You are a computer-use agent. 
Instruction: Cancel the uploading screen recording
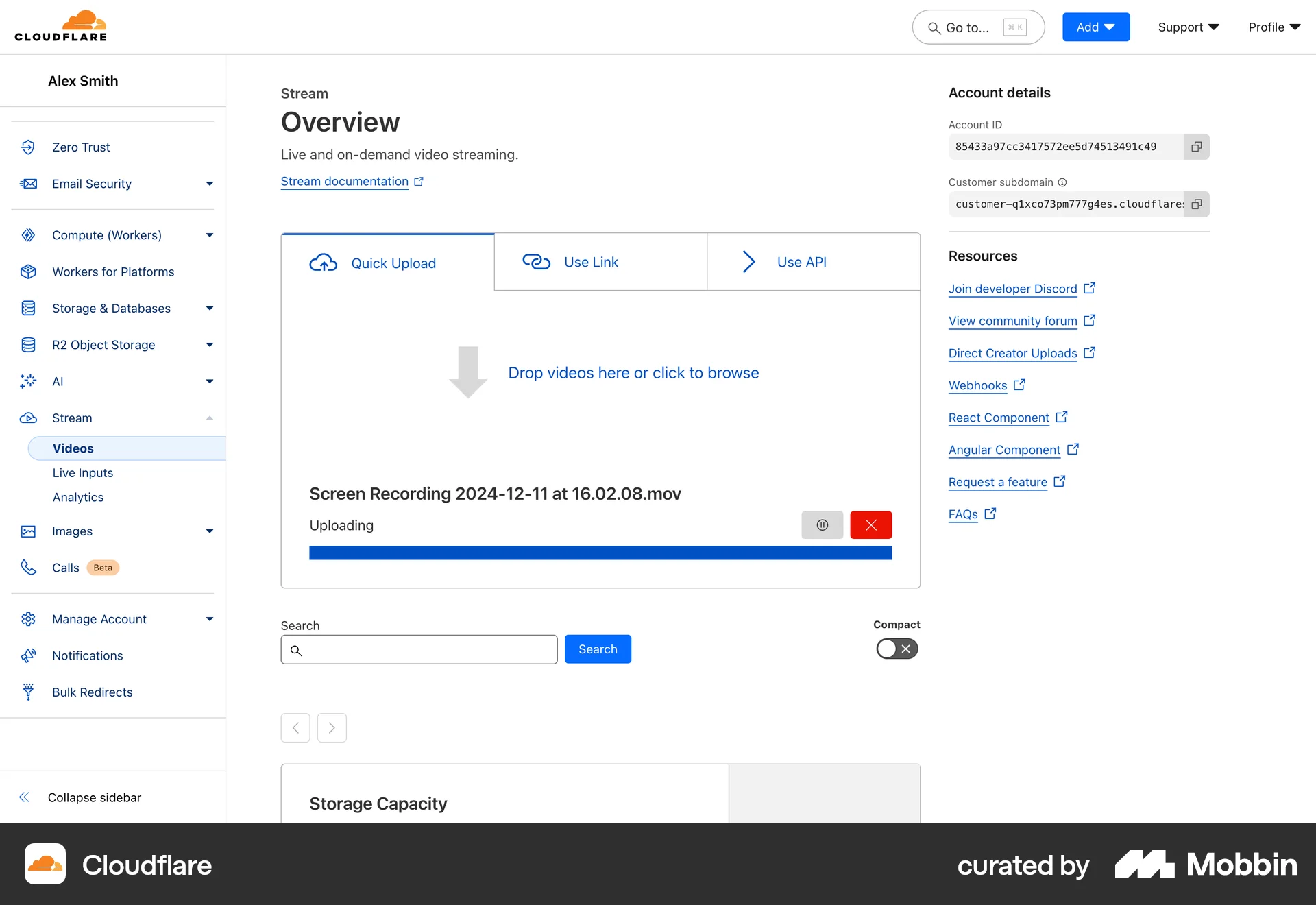coord(870,524)
